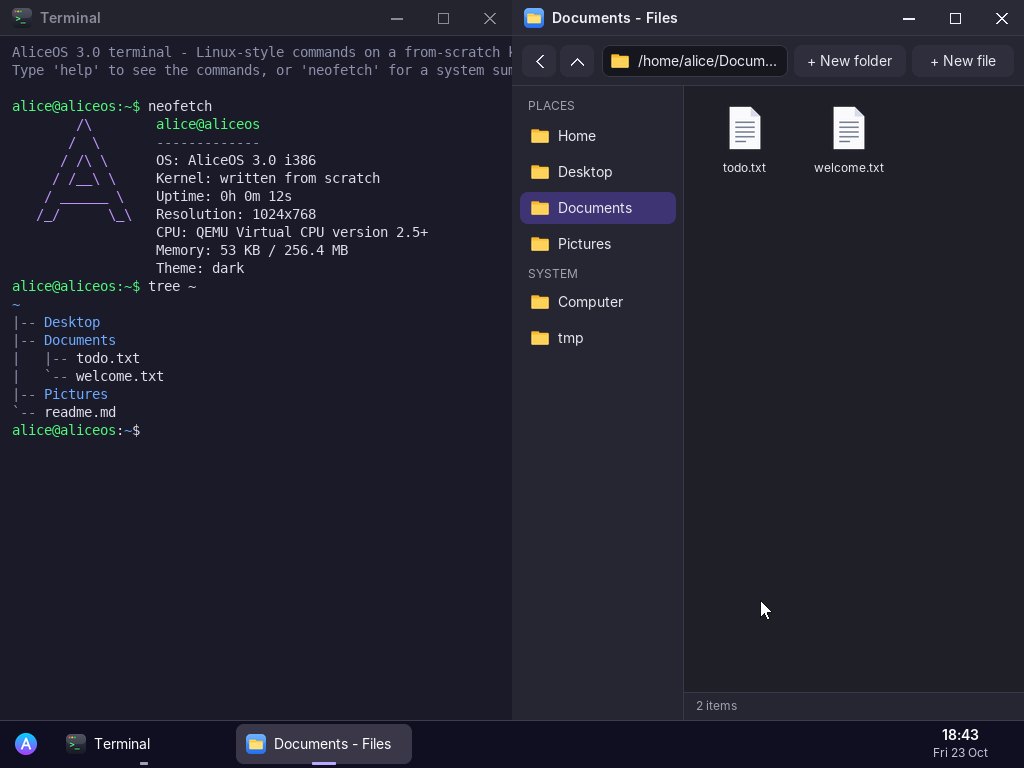Click 'todo.txt' in terminal tree output
Viewport: 1024px width, 768px height.
108,358
